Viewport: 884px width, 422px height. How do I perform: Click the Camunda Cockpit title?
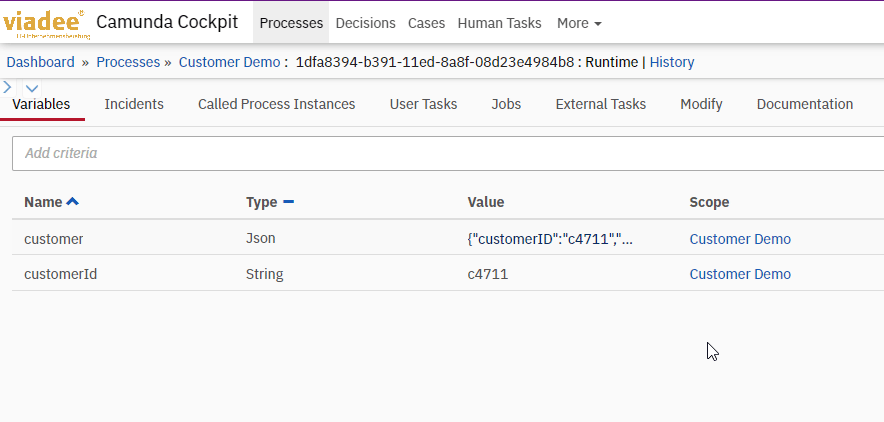pos(167,23)
